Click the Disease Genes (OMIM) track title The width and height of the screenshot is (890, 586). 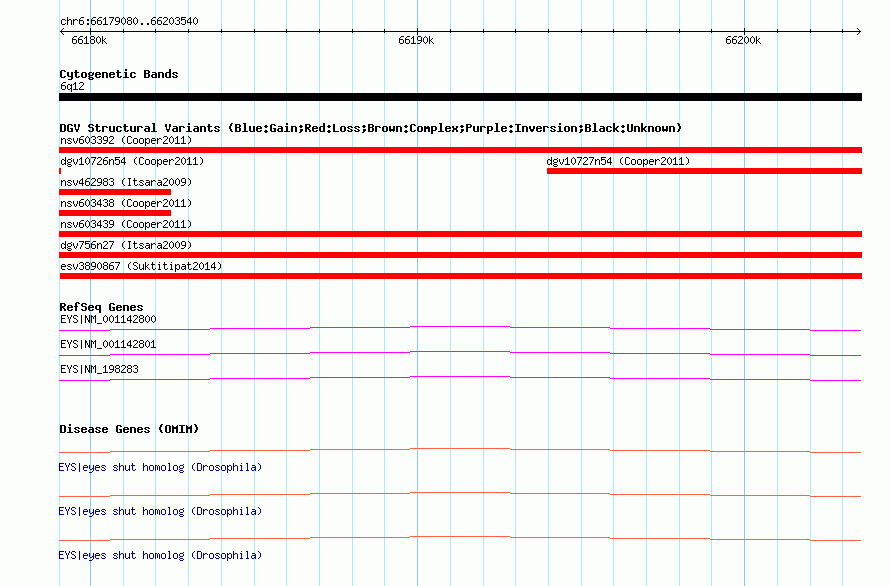[129, 429]
